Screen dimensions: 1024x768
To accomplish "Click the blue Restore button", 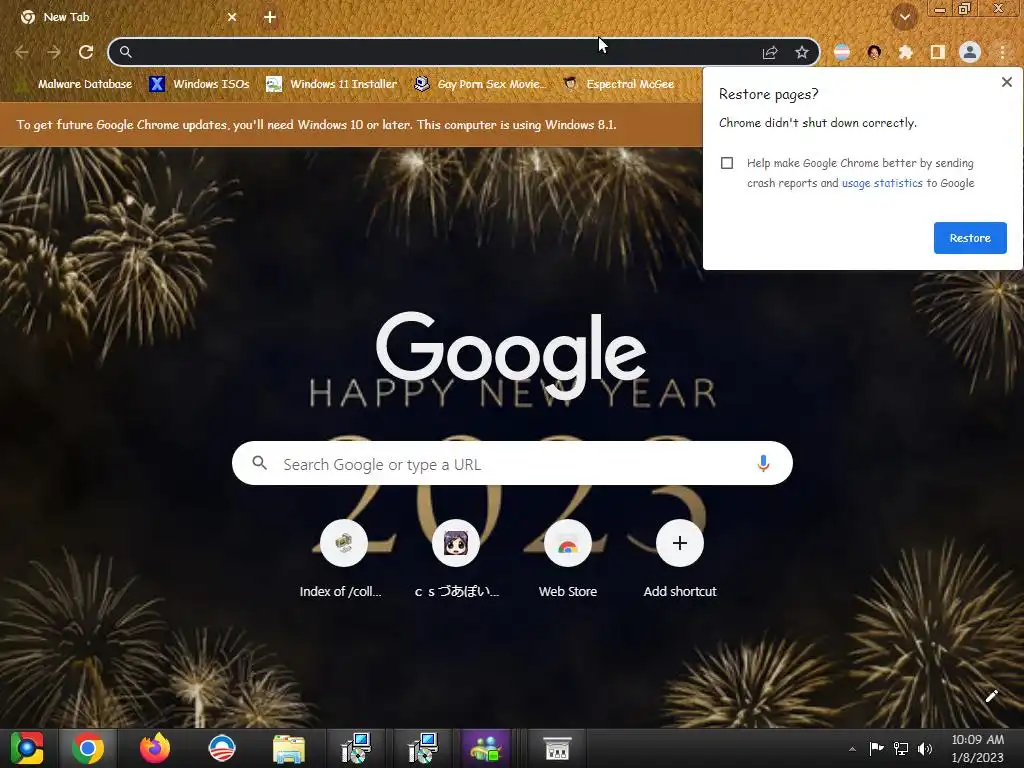I will 970,238.
